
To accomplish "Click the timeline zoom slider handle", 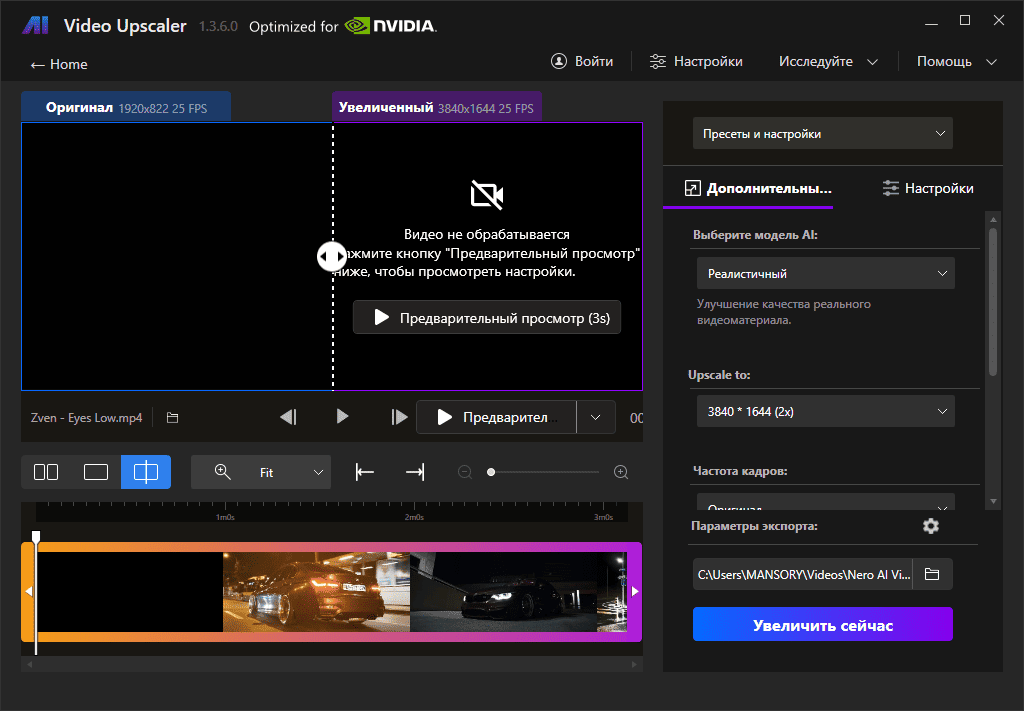I will [x=491, y=472].
